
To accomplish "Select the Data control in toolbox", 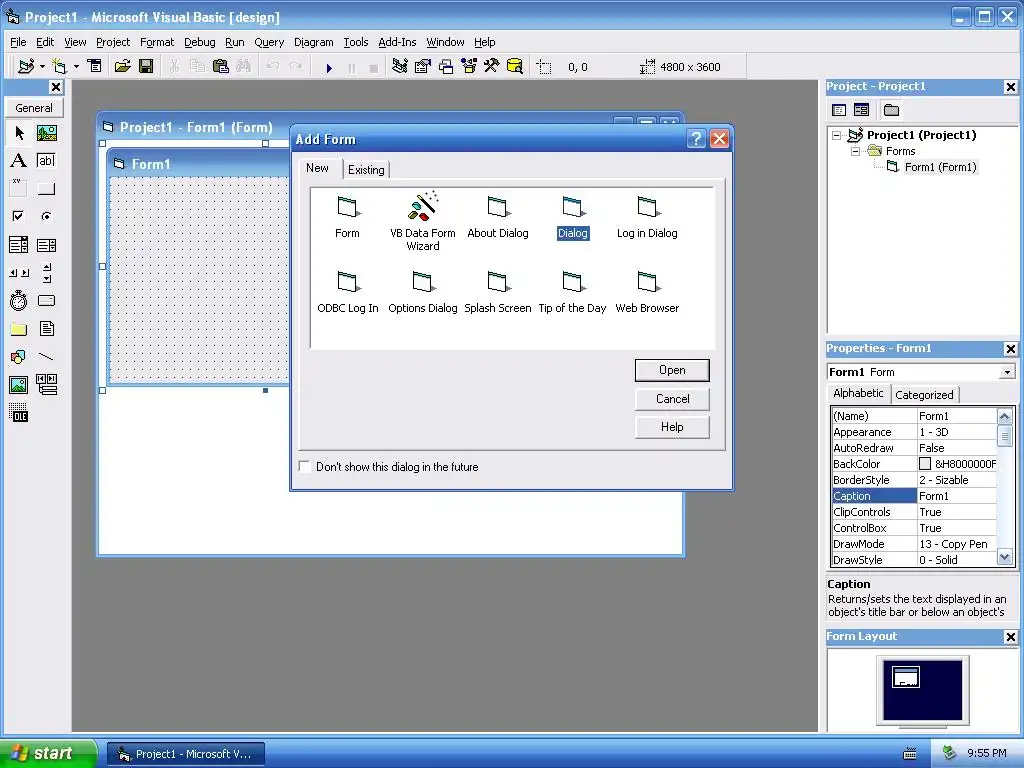I will pos(46,385).
